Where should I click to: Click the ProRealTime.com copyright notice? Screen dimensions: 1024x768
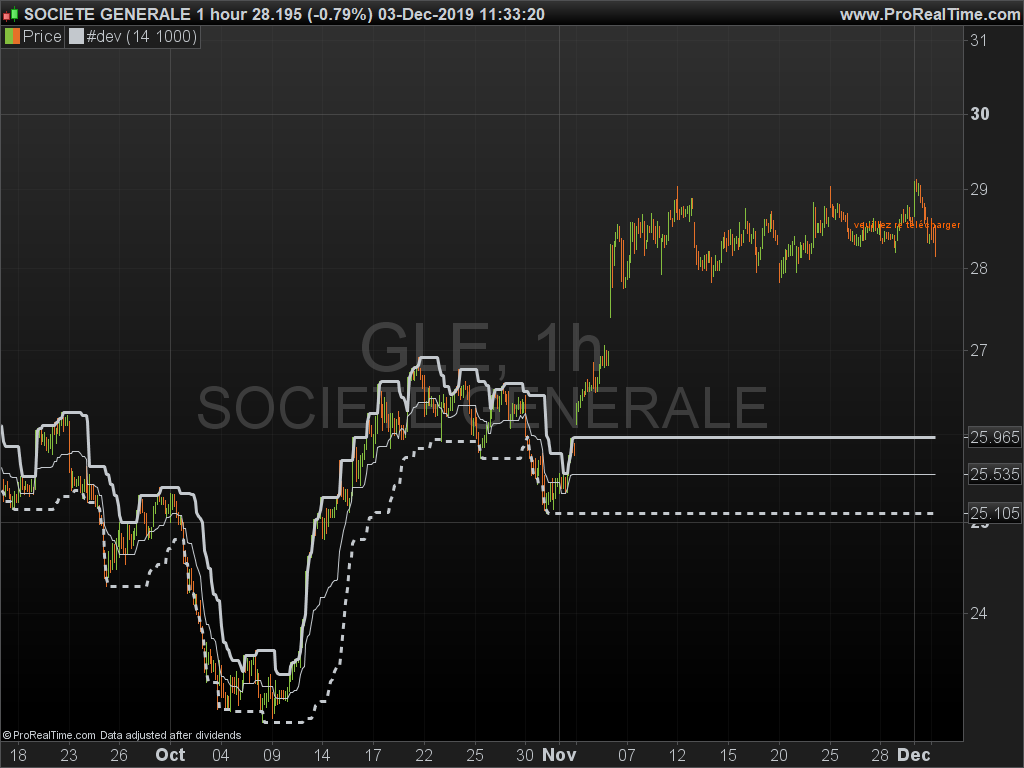click(x=121, y=735)
